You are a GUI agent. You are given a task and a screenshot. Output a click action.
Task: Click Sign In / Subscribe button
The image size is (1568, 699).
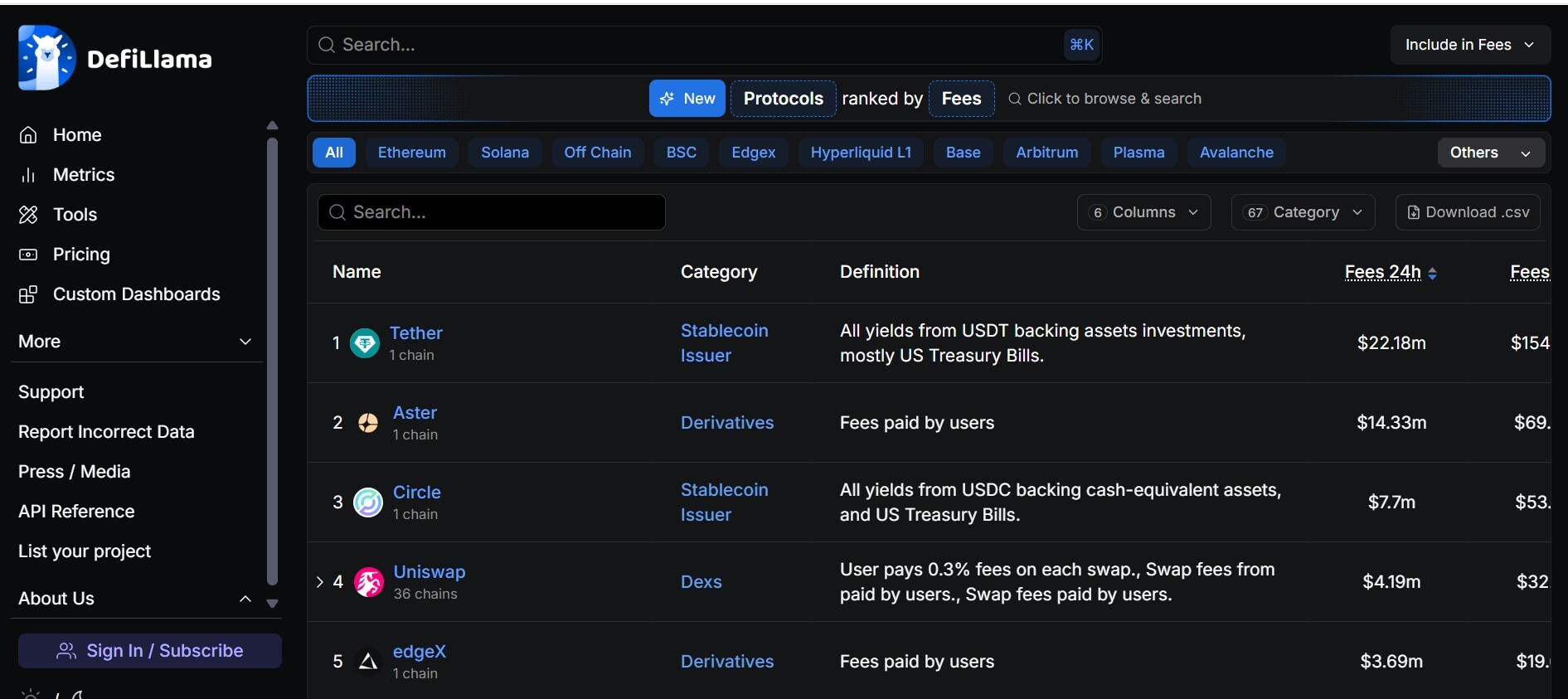pos(150,651)
